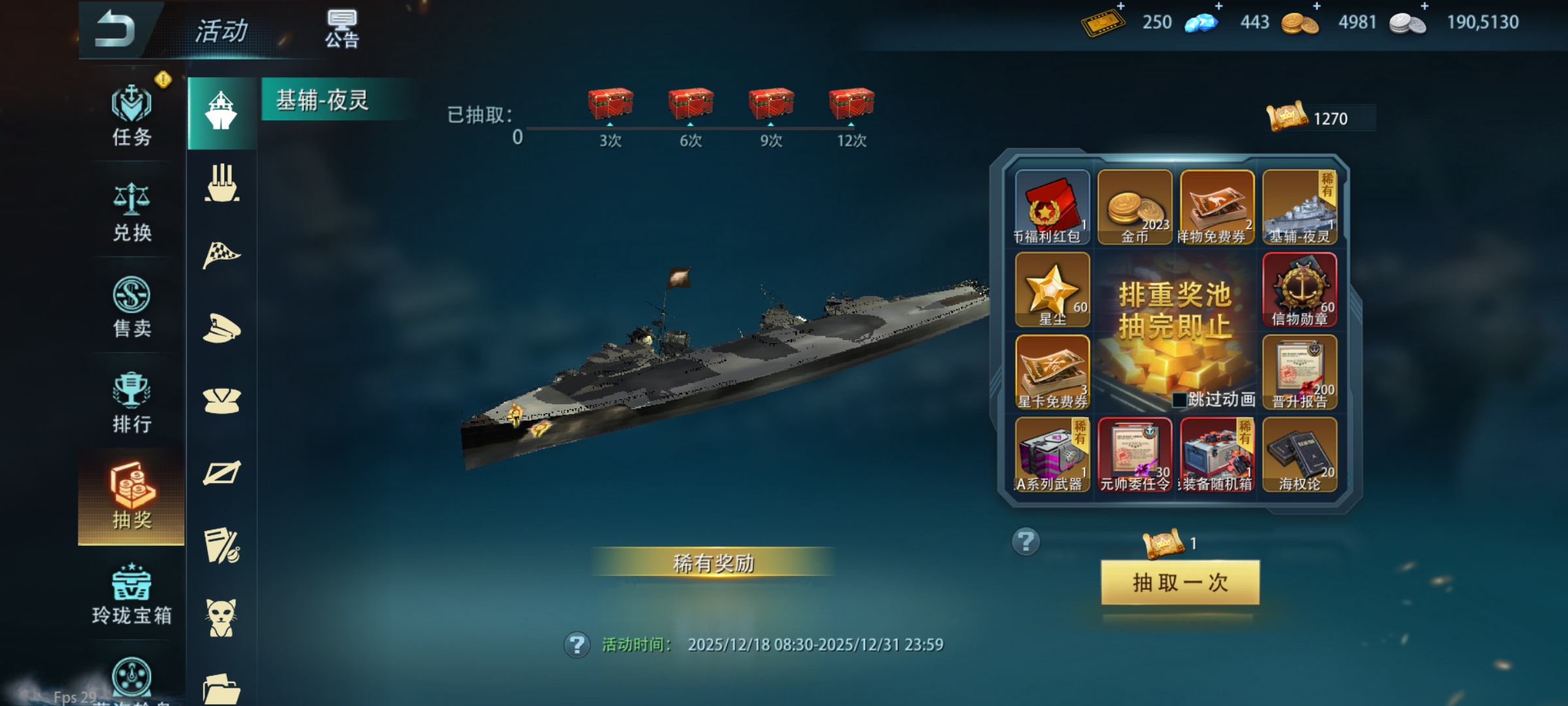Click the back arrow icon

click(x=115, y=29)
